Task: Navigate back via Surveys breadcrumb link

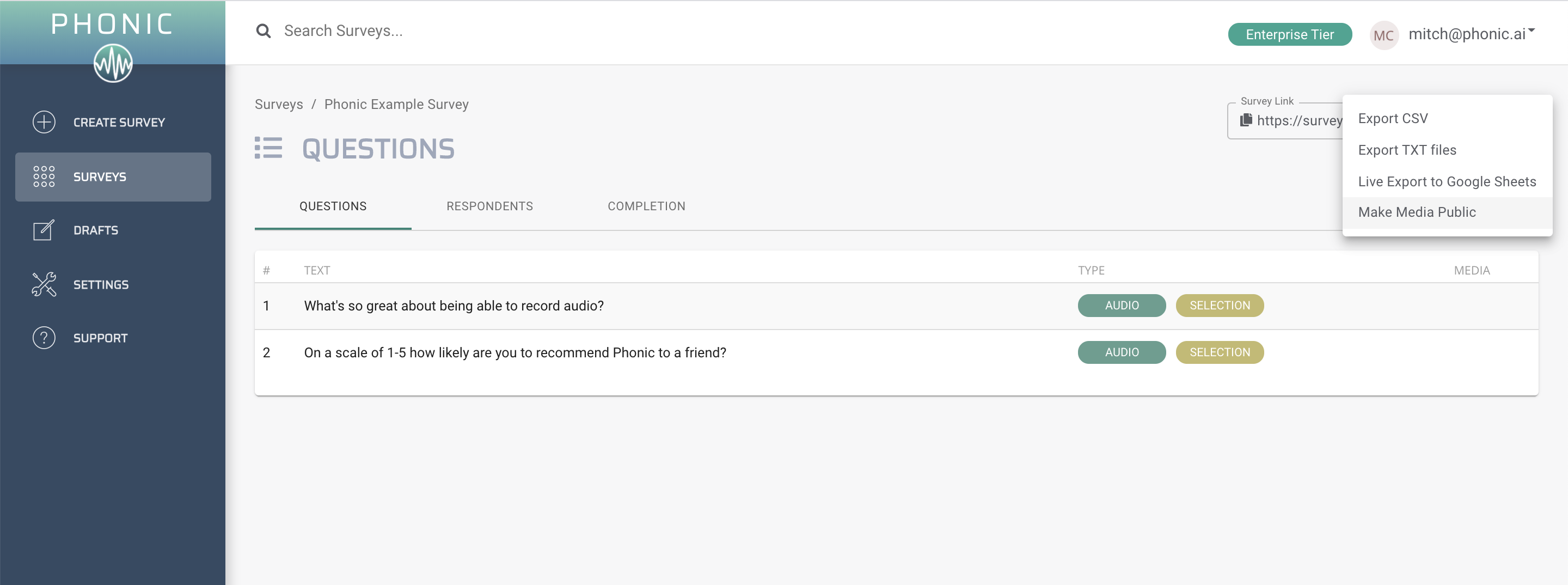Action: point(279,104)
